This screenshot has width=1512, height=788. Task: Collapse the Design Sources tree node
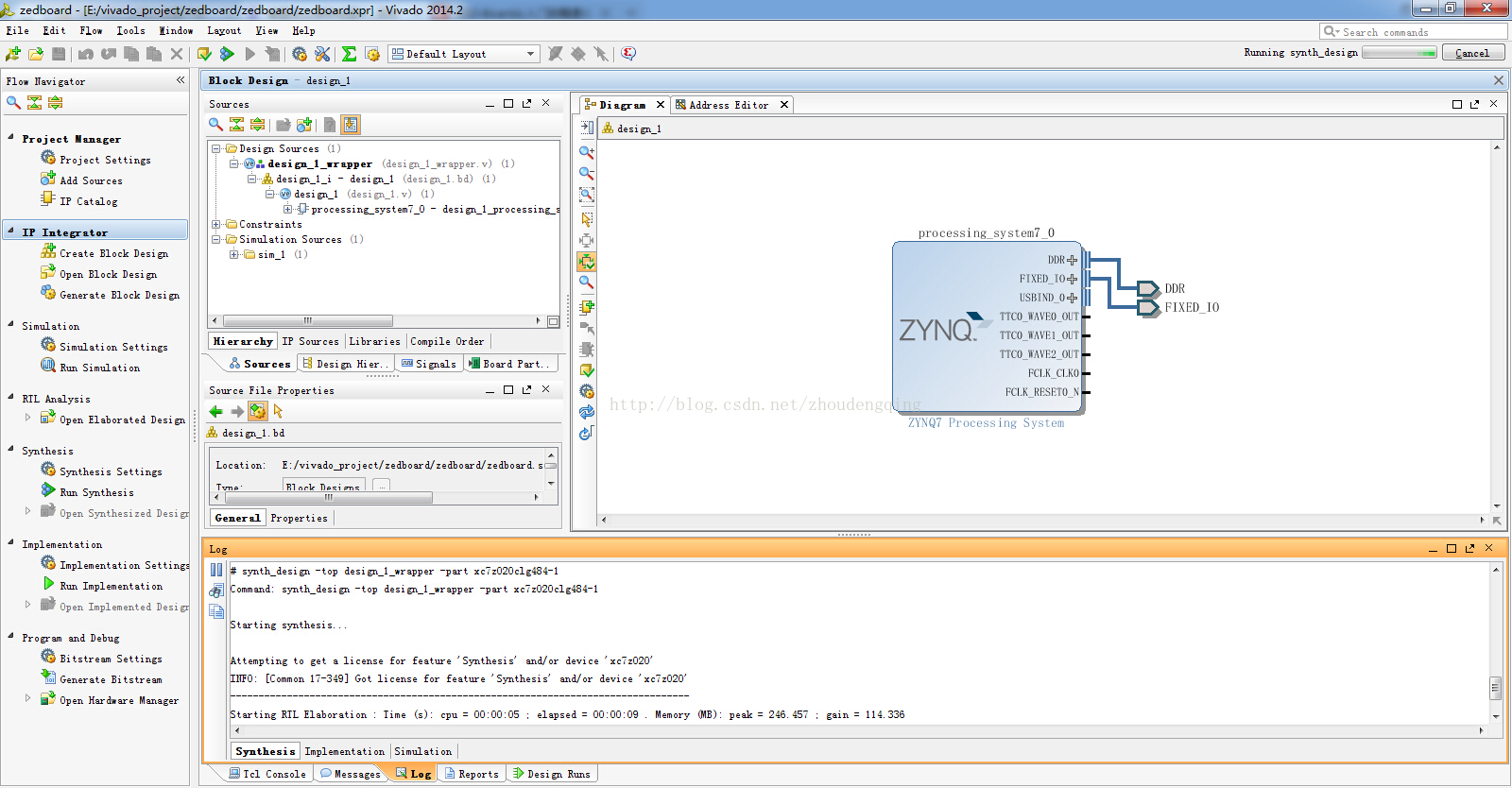coord(216,148)
